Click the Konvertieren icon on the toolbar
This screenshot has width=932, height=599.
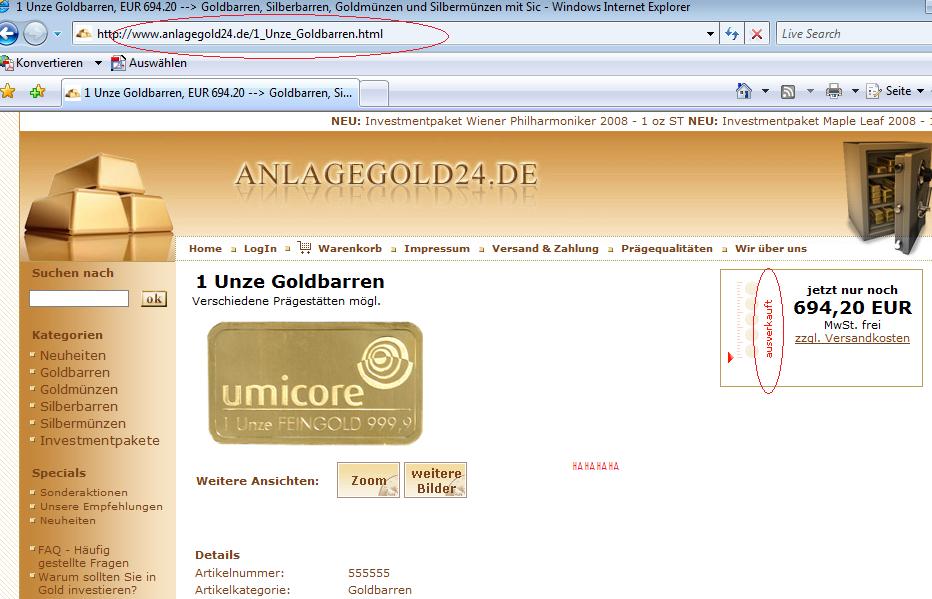(8, 62)
